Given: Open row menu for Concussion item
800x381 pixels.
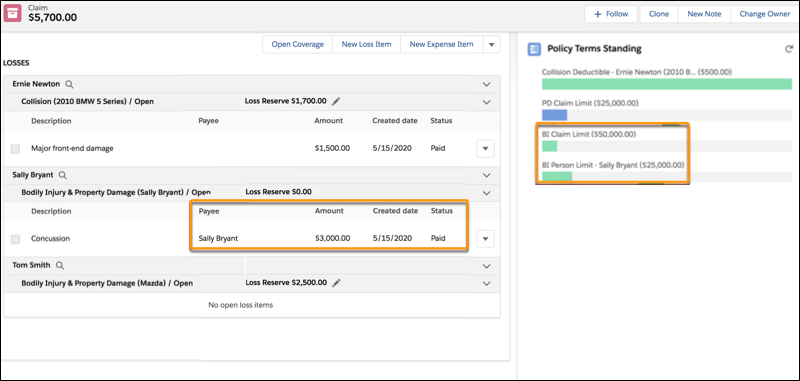Looking at the screenshot, I should [x=485, y=239].
